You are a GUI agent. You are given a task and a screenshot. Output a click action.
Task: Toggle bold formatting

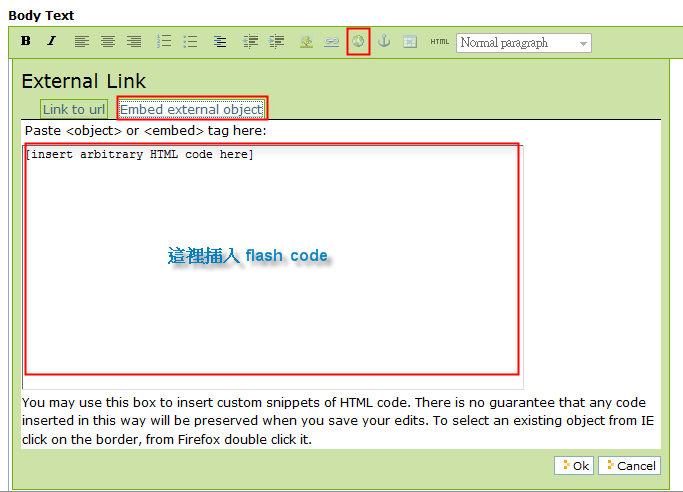pos(26,41)
